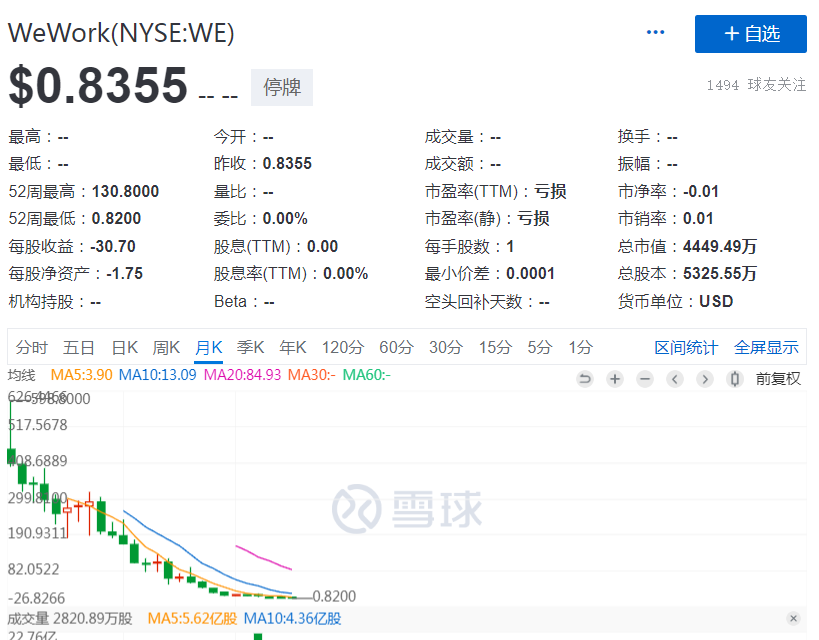This screenshot has height=640, width=819.
Task: Move chart right with the right chevron
Action: point(705,379)
